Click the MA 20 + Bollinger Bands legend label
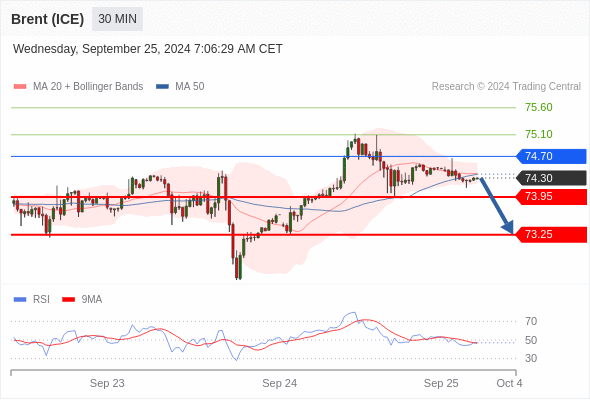This screenshot has height=400, width=590. 88,87
